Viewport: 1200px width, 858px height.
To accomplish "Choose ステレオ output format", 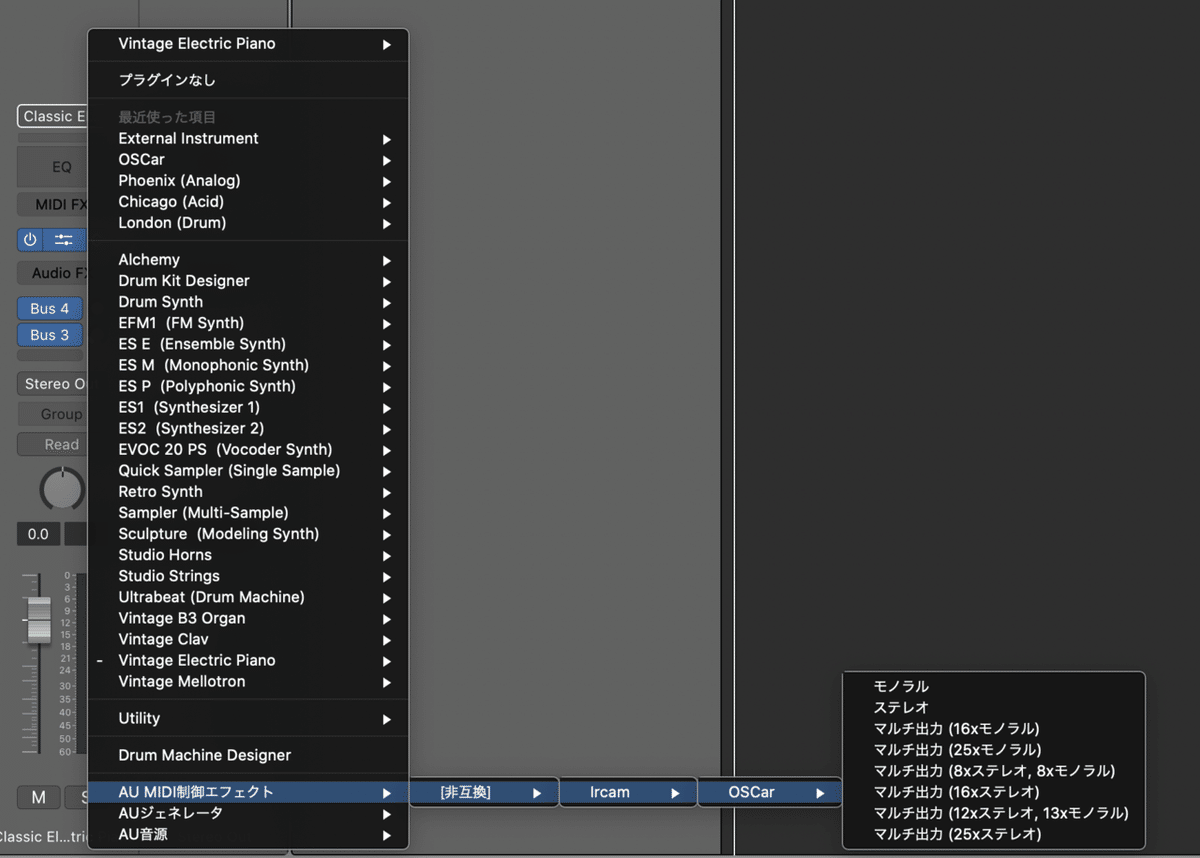I will (x=994, y=707).
